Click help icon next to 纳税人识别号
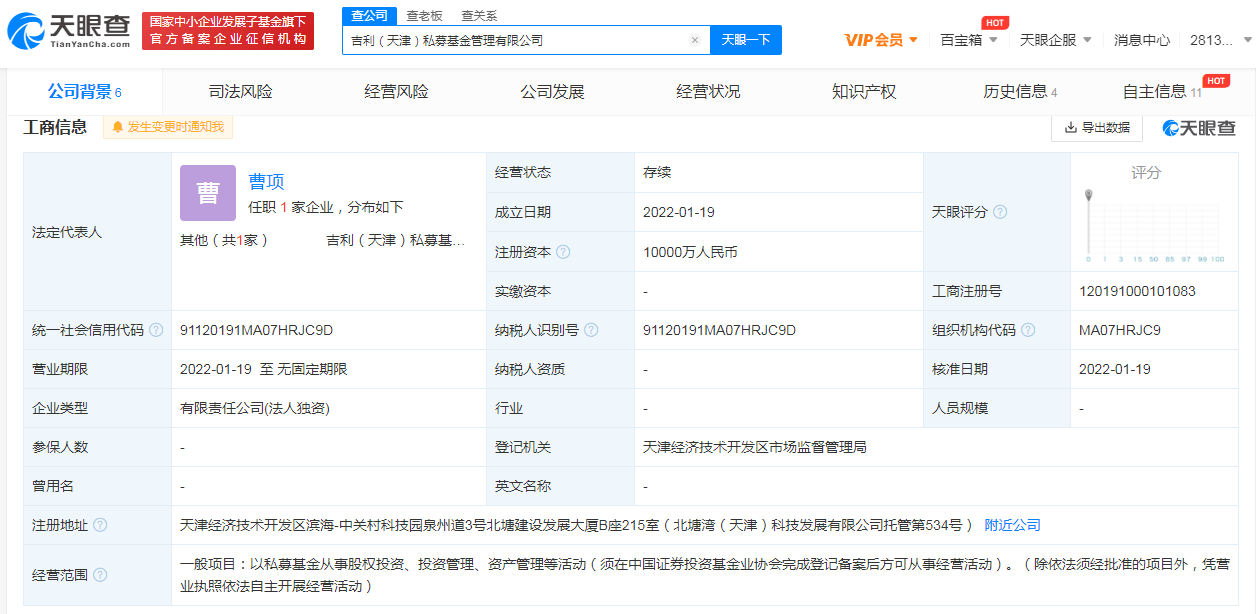The image size is (1256, 614). [591, 330]
